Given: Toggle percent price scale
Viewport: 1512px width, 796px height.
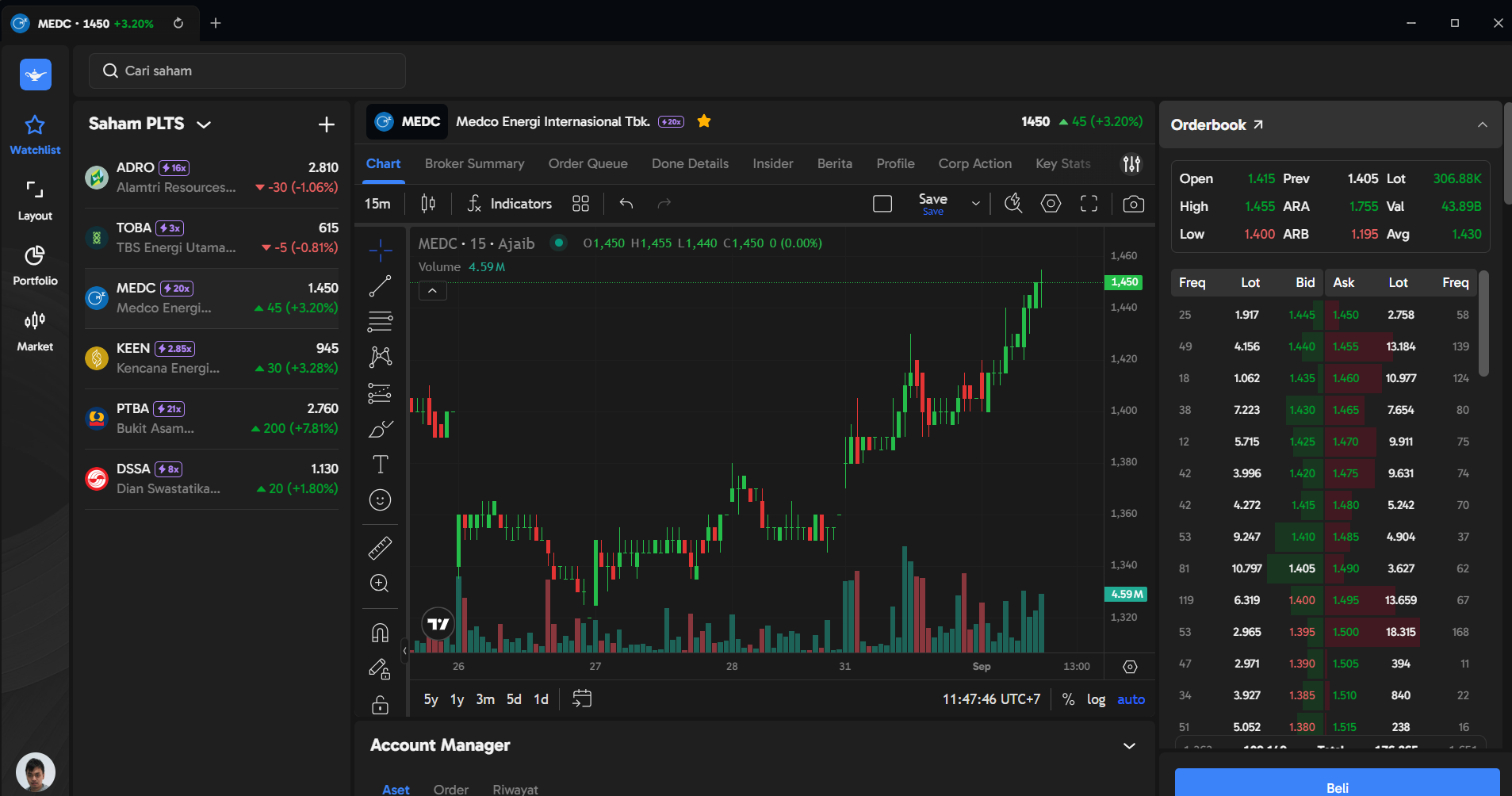Looking at the screenshot, I should 1069,699.
